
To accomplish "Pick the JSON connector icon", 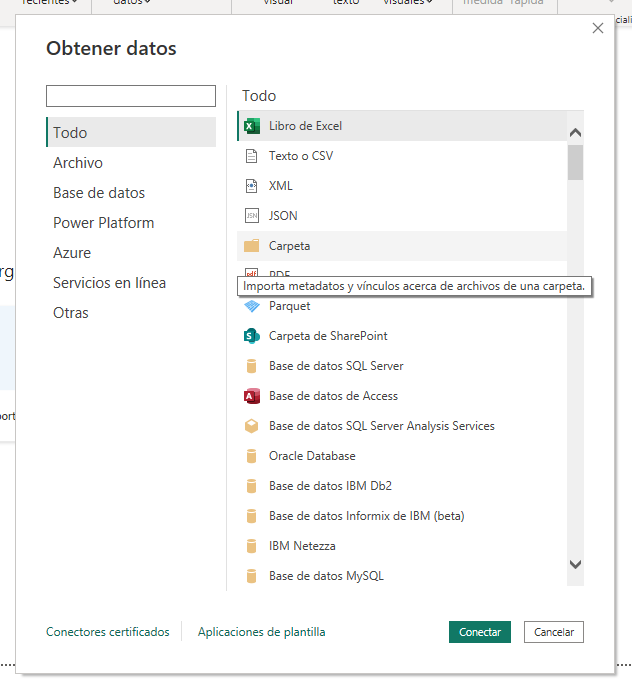I will (252, 216).
